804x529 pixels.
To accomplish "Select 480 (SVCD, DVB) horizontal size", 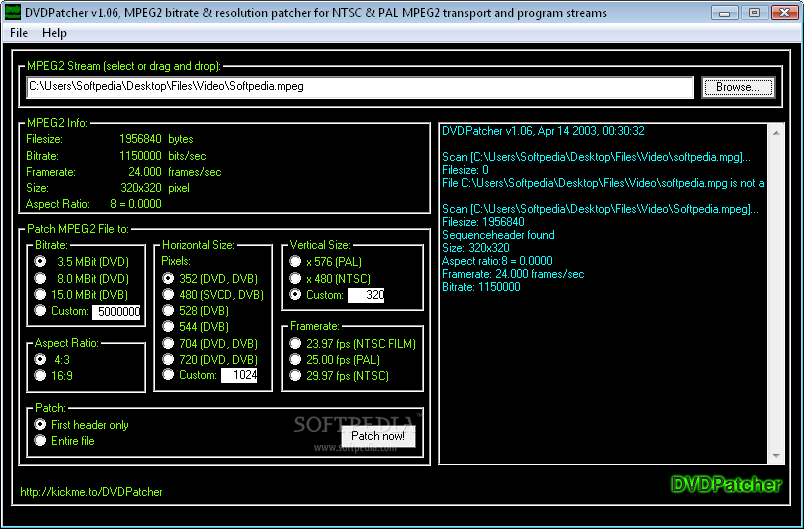I will [x=213, y=295].
